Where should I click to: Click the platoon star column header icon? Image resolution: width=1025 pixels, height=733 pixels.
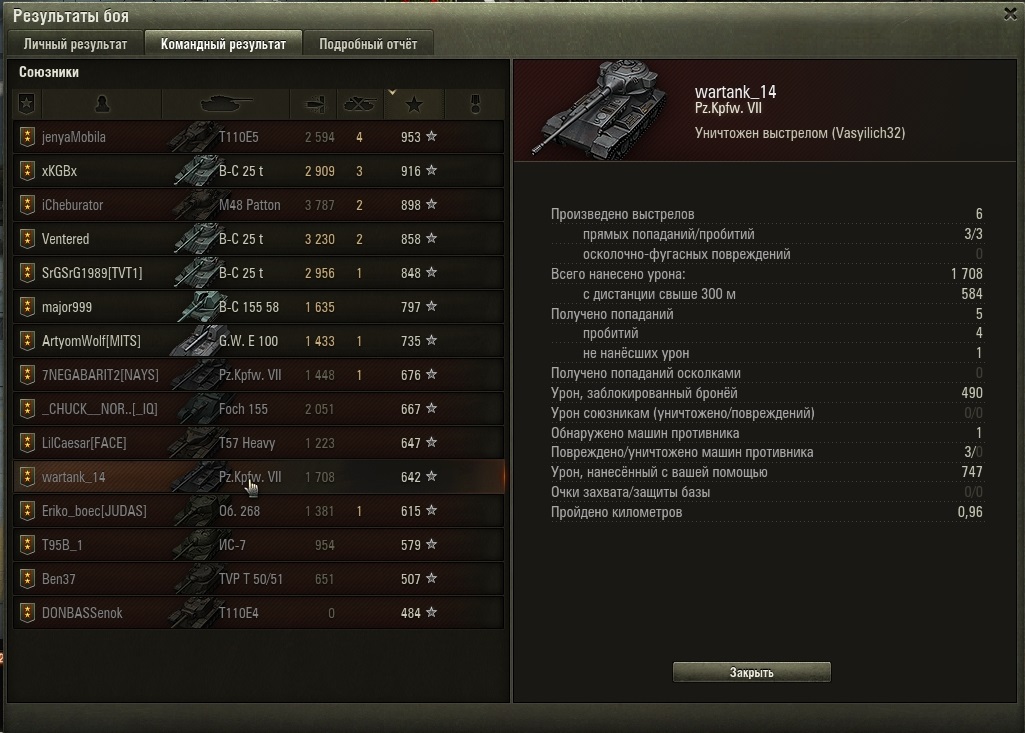pos(27,104)
